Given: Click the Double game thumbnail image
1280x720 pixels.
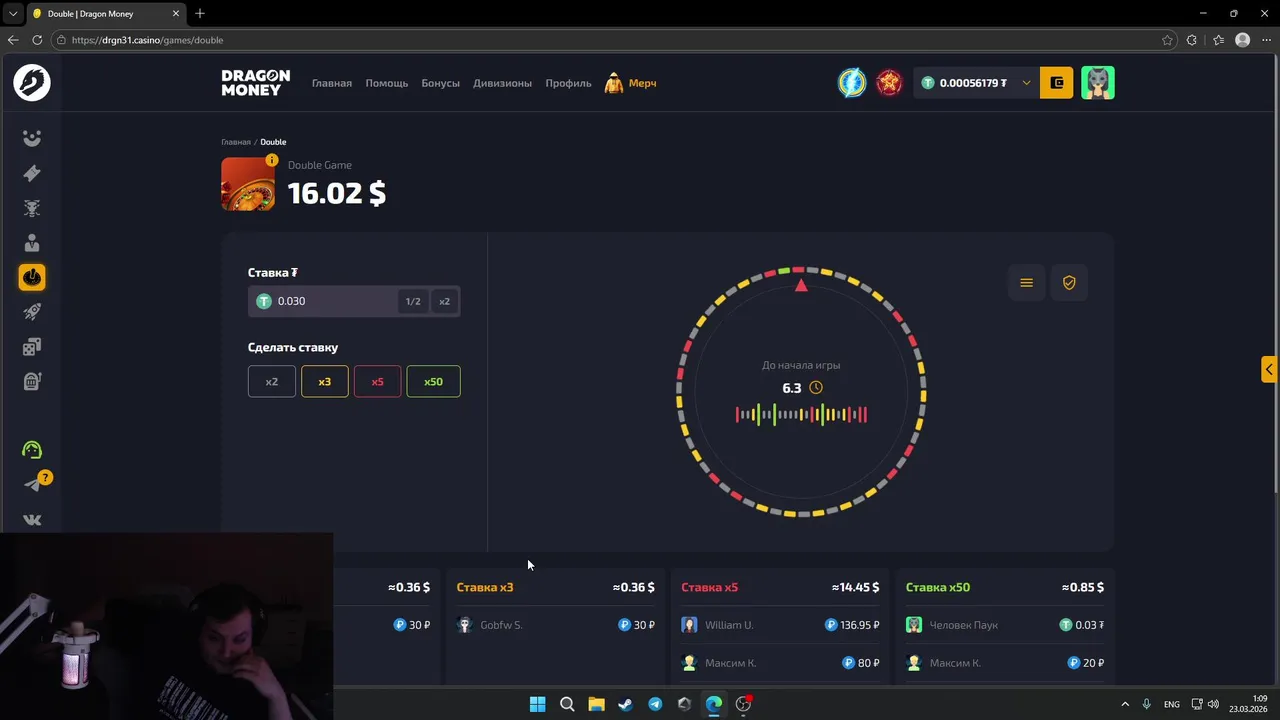Looking at the screenshot, I should pos(248,184).
